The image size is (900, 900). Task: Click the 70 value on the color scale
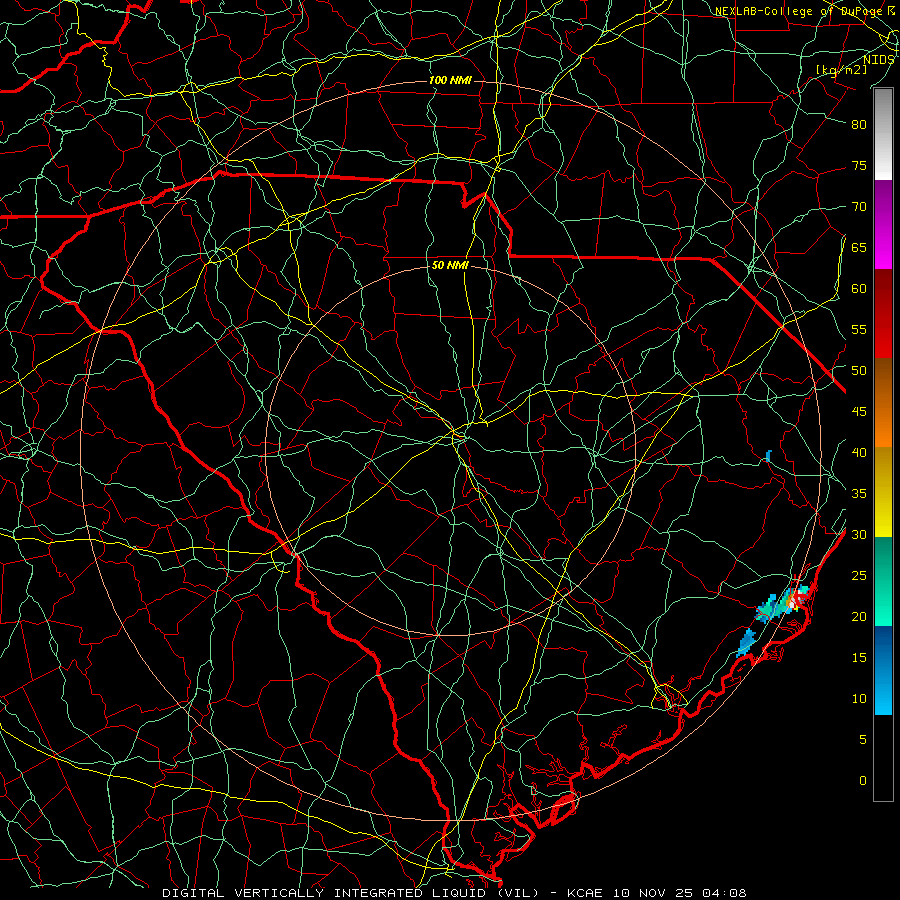coord(859,207)
